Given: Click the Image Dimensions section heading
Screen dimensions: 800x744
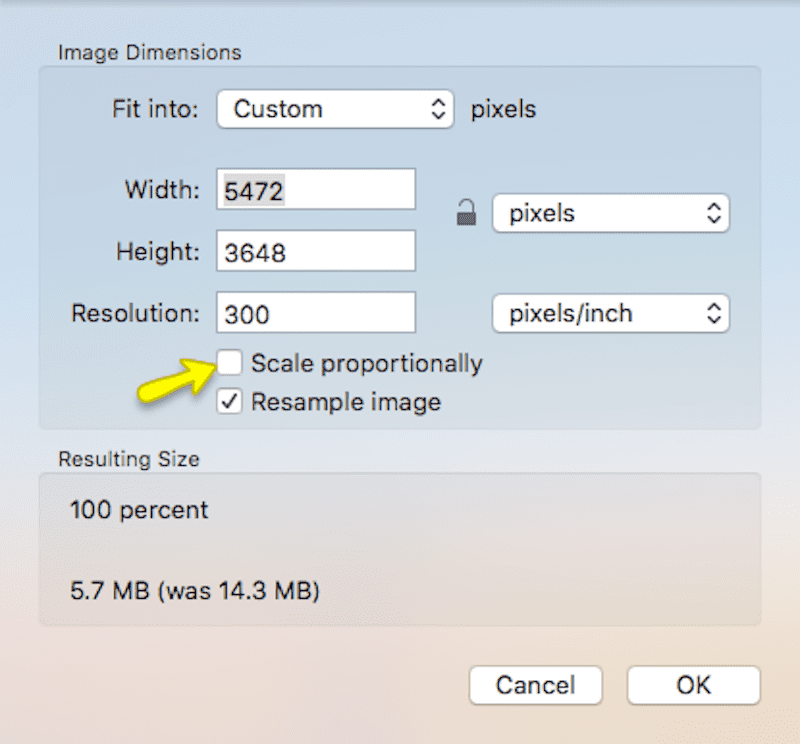Looking at the screenshot, I should coord(150,51).
